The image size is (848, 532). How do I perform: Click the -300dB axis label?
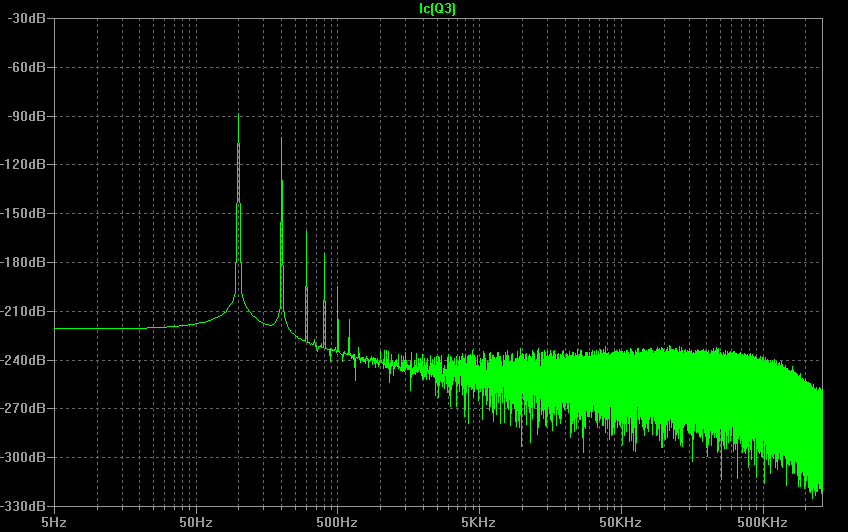click(x=23, y=457)
